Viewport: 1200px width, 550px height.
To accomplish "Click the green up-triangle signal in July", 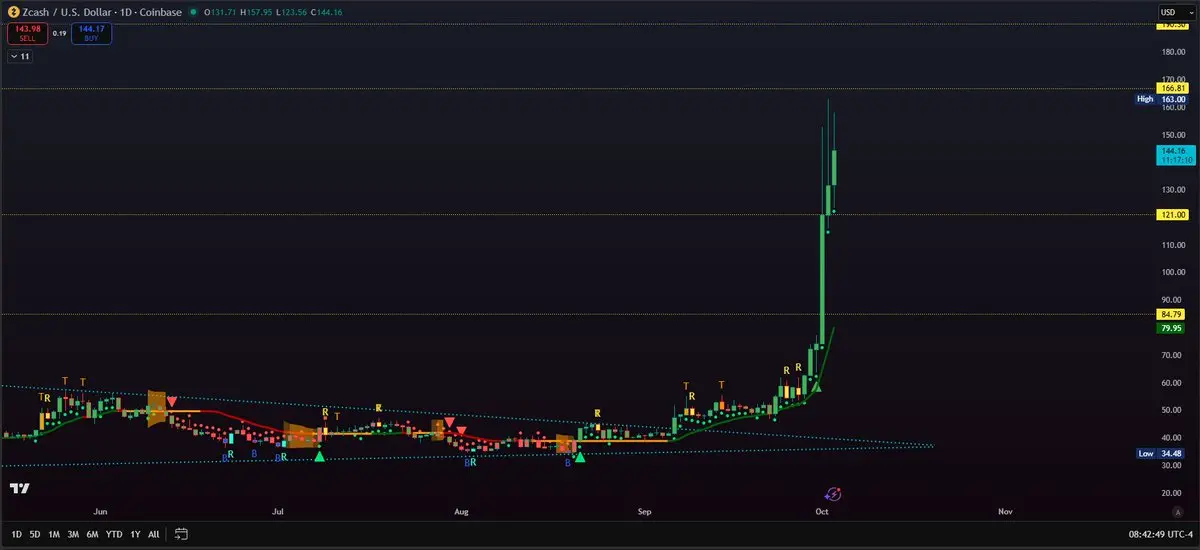I will pyautogui.click(x=319, y=456).
